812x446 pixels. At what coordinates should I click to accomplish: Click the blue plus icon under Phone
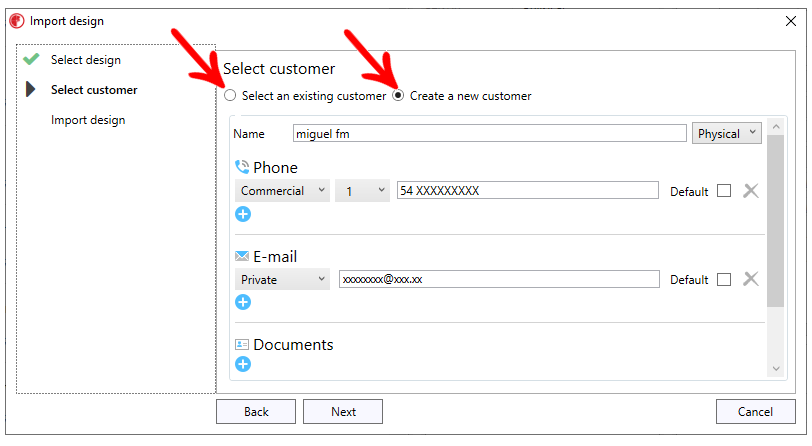tap(243, 214)
